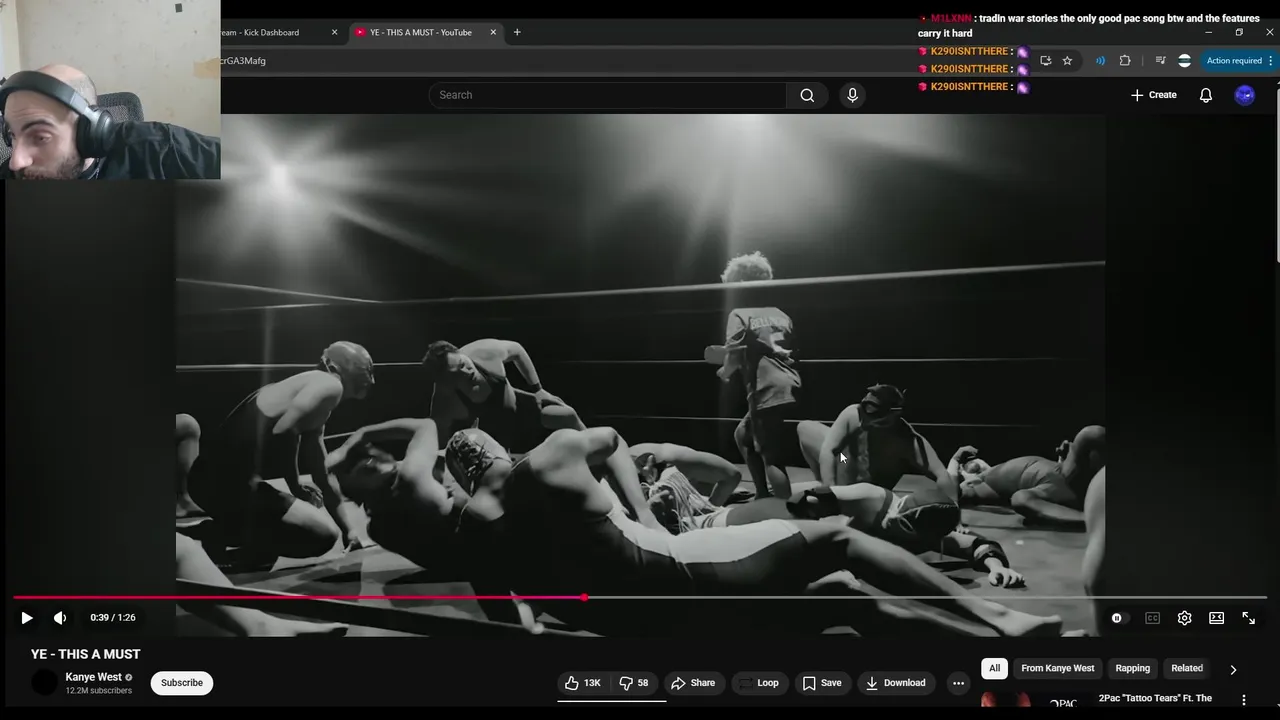Open the player settings gear

(1184, 618)
